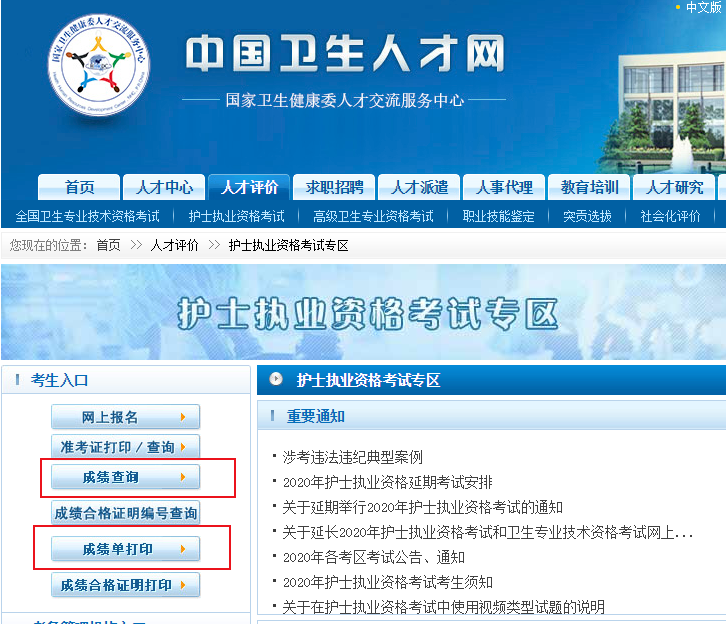Screen dimensions: 726x624
Task: Open the 教育培训 navigation tab
Action: tap(589, 187)
